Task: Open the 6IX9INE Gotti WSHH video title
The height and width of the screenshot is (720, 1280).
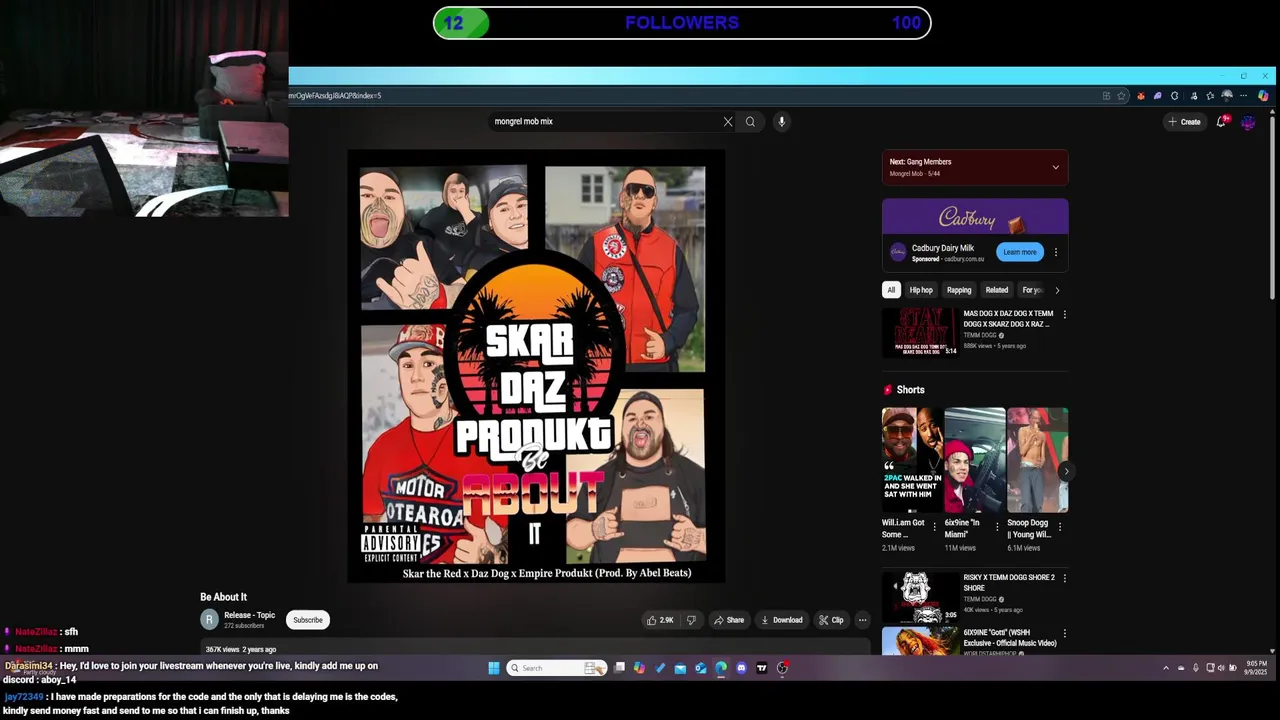Action: click(x=1010, y=638)
